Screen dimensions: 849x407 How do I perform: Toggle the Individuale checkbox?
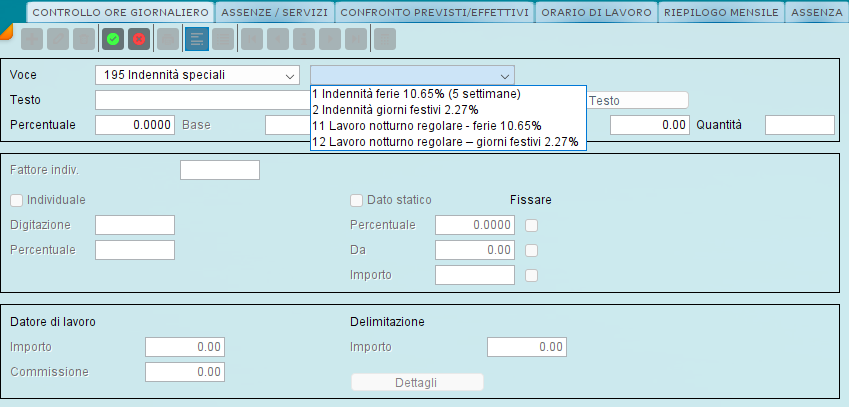[x=17, y=200]
